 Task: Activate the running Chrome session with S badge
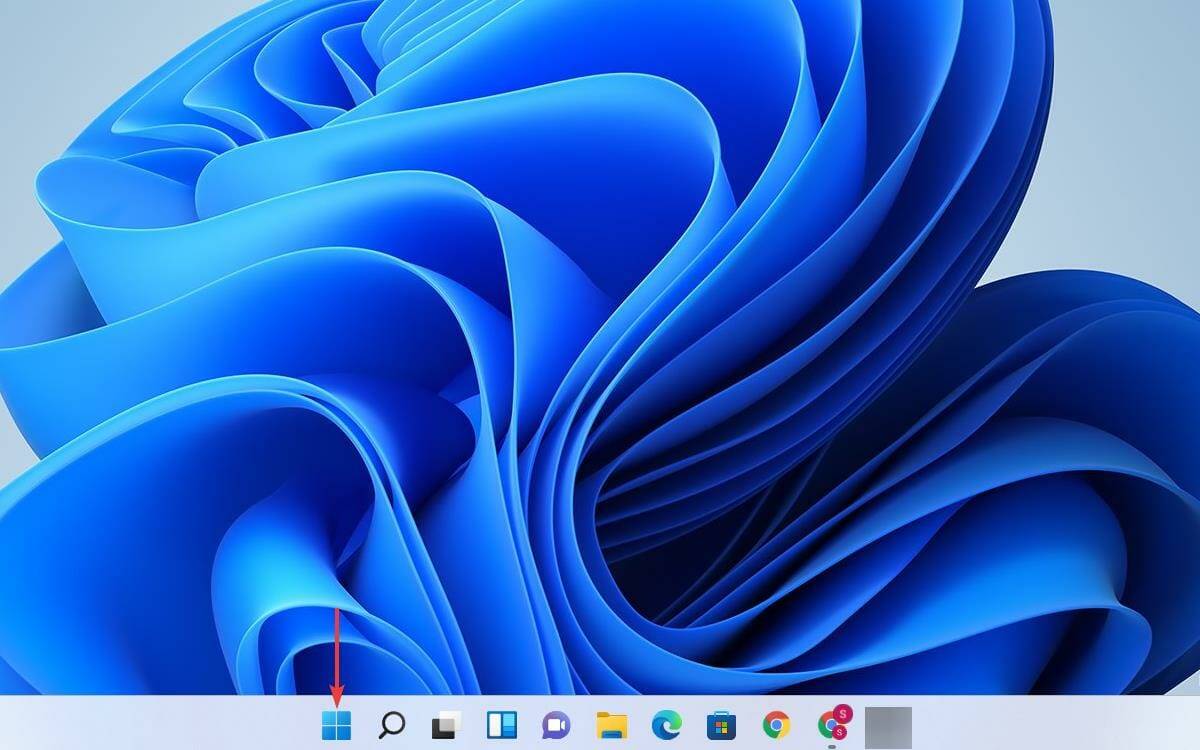[x=832, y=725]
